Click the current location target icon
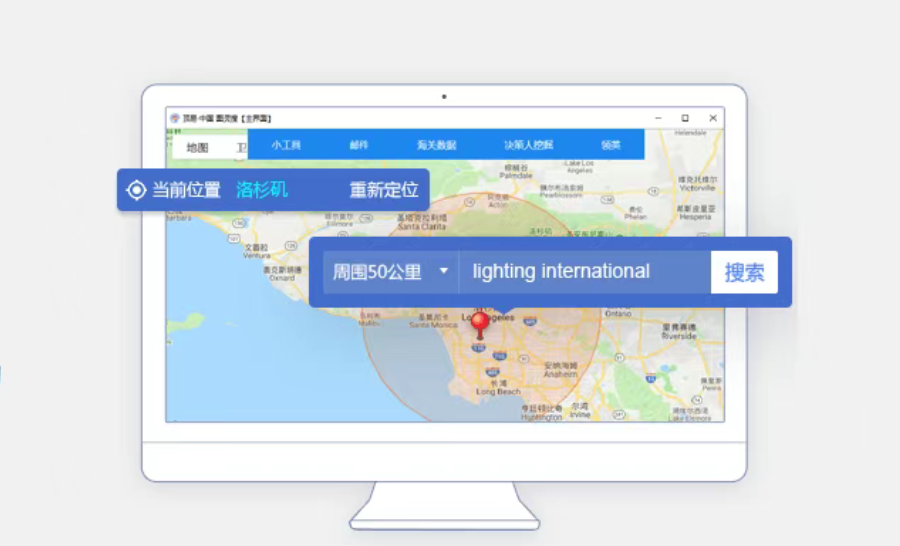900x546 pixels. (x=136, y=190)
